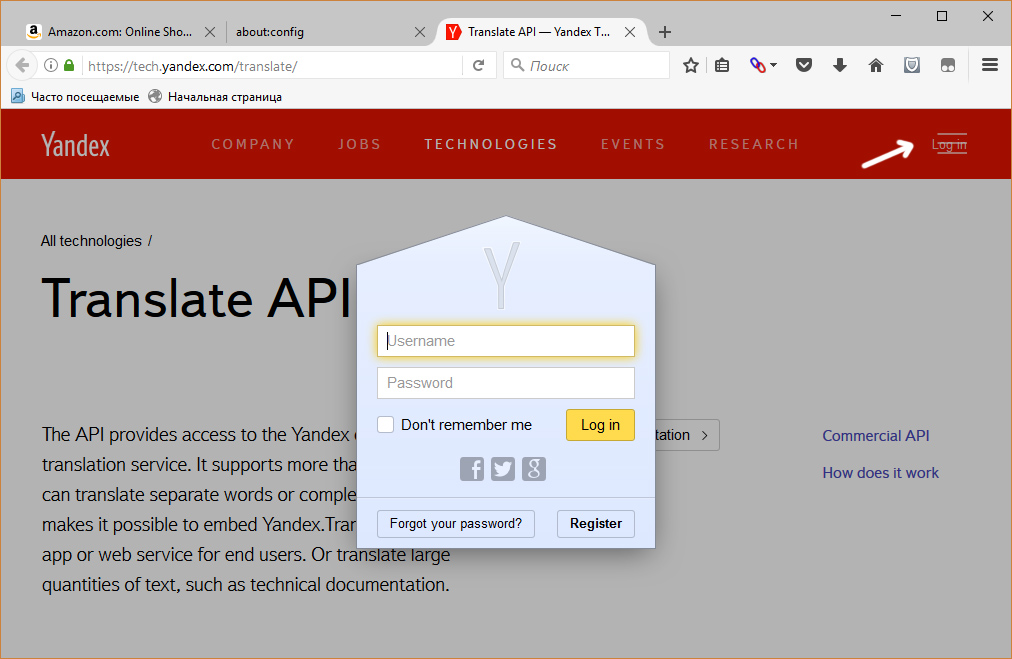Open the JOBS menu item
This screenshot has width=1012, height=659.
coord(359,144)
